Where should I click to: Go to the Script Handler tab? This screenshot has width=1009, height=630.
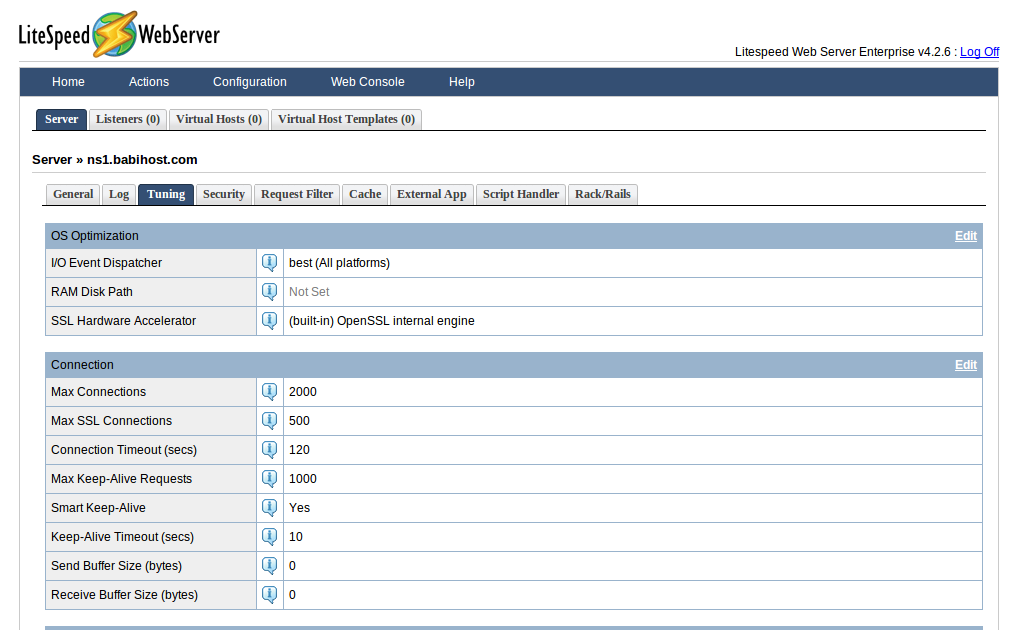[521, 194]
